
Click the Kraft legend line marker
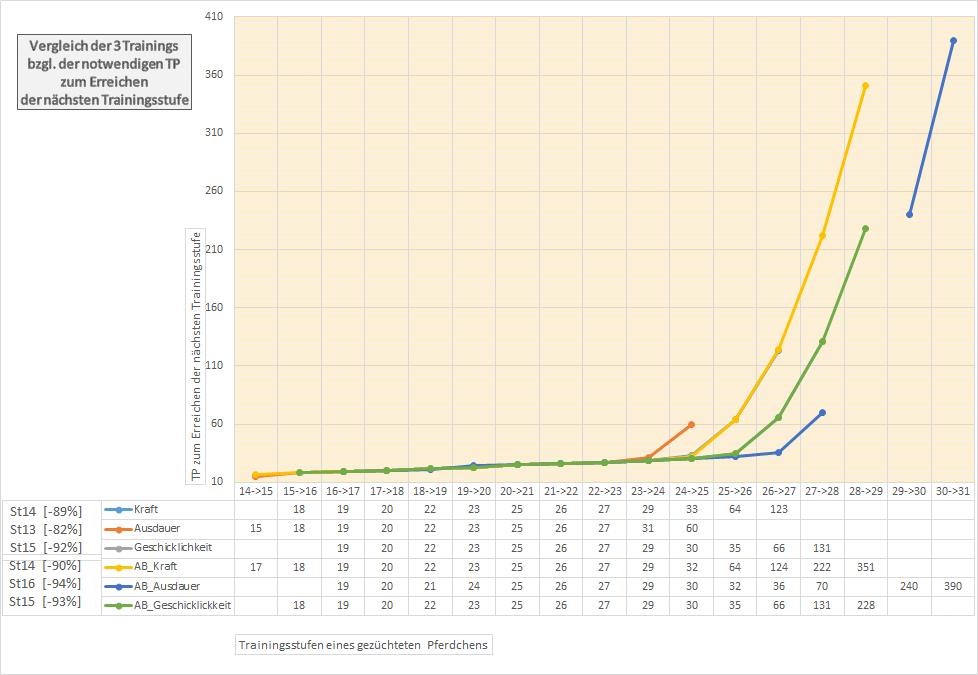[118, 510]
